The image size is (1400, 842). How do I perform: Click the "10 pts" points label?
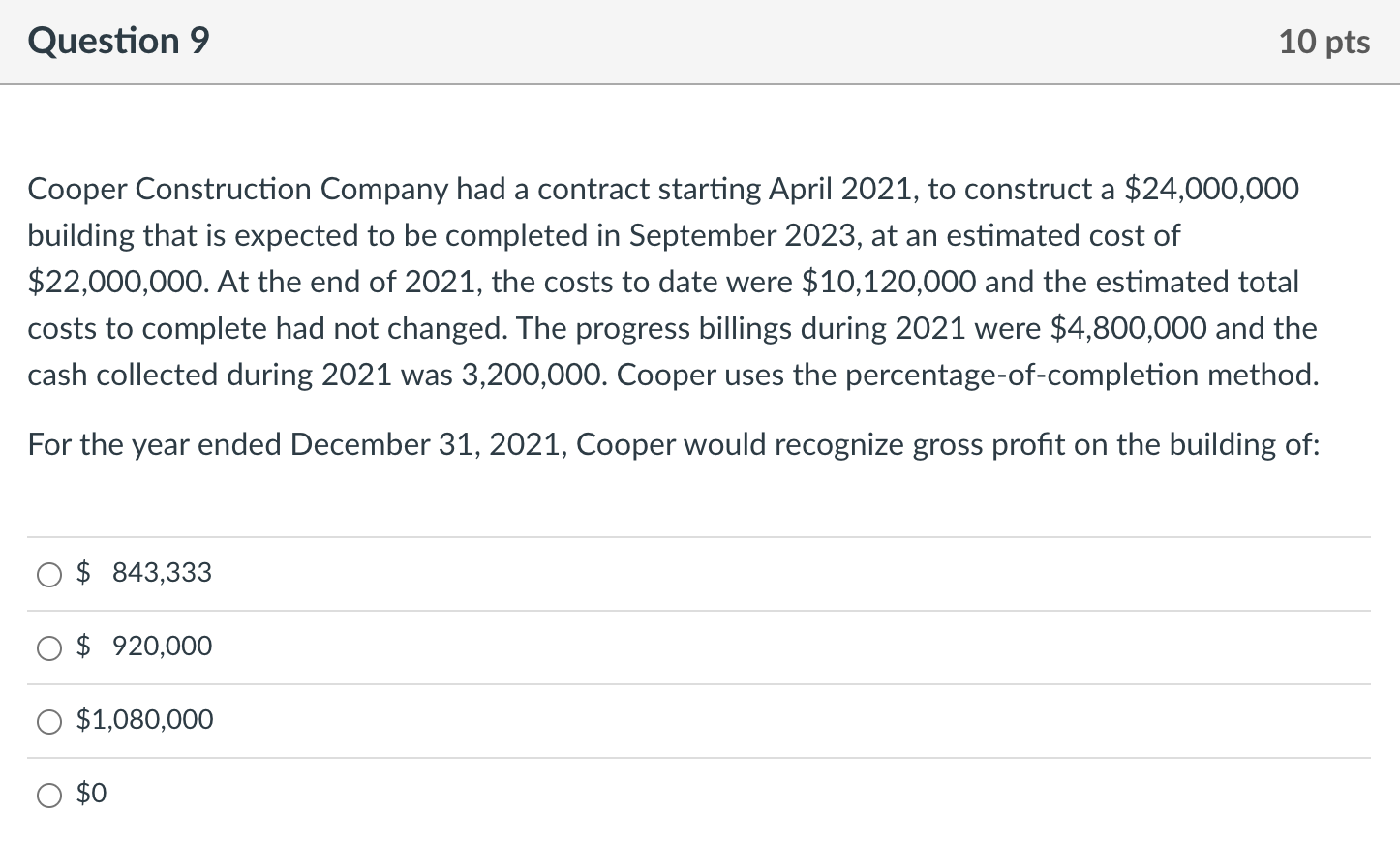[1324, 43]
